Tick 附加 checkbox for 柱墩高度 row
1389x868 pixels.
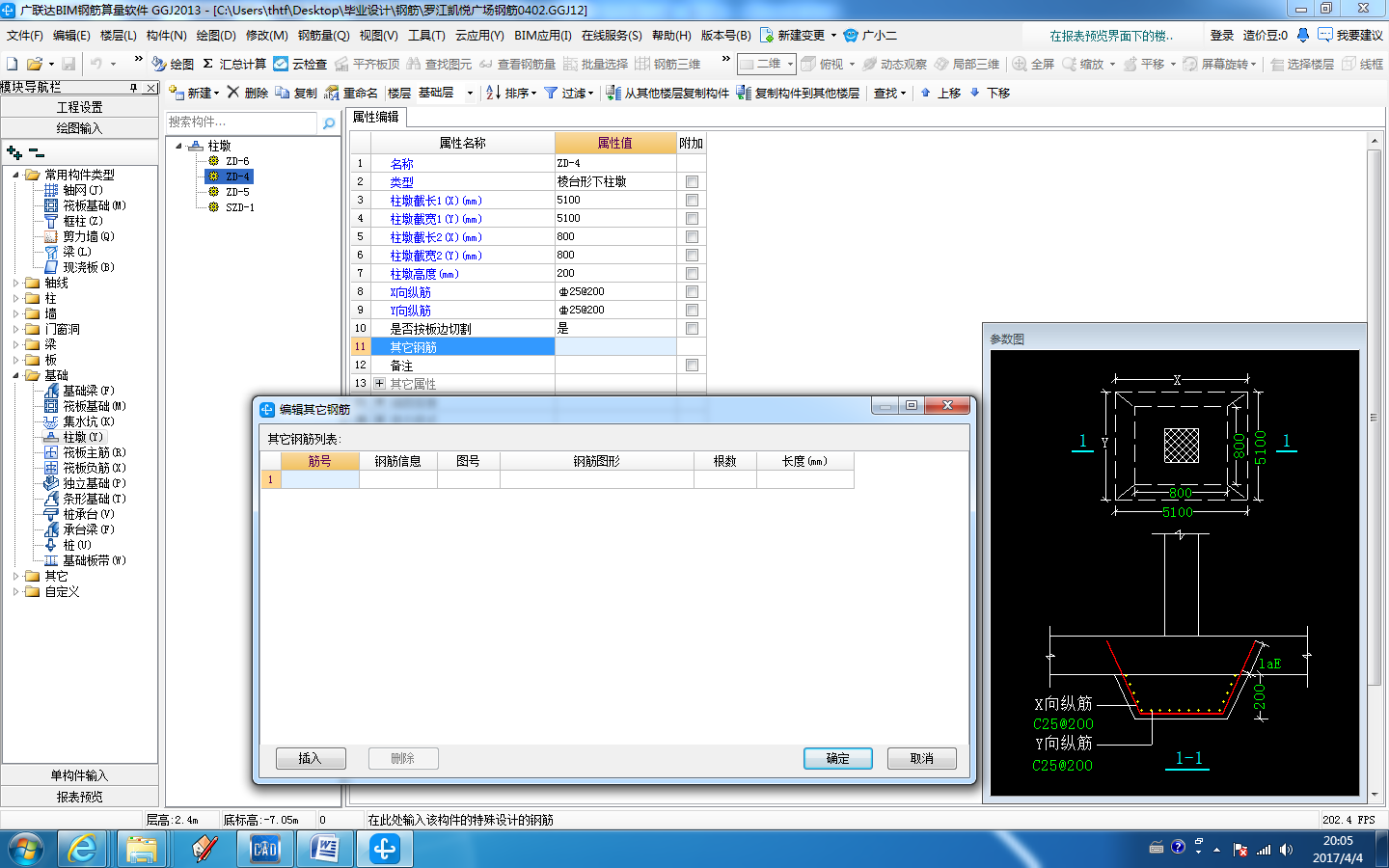tap(692, 273)
